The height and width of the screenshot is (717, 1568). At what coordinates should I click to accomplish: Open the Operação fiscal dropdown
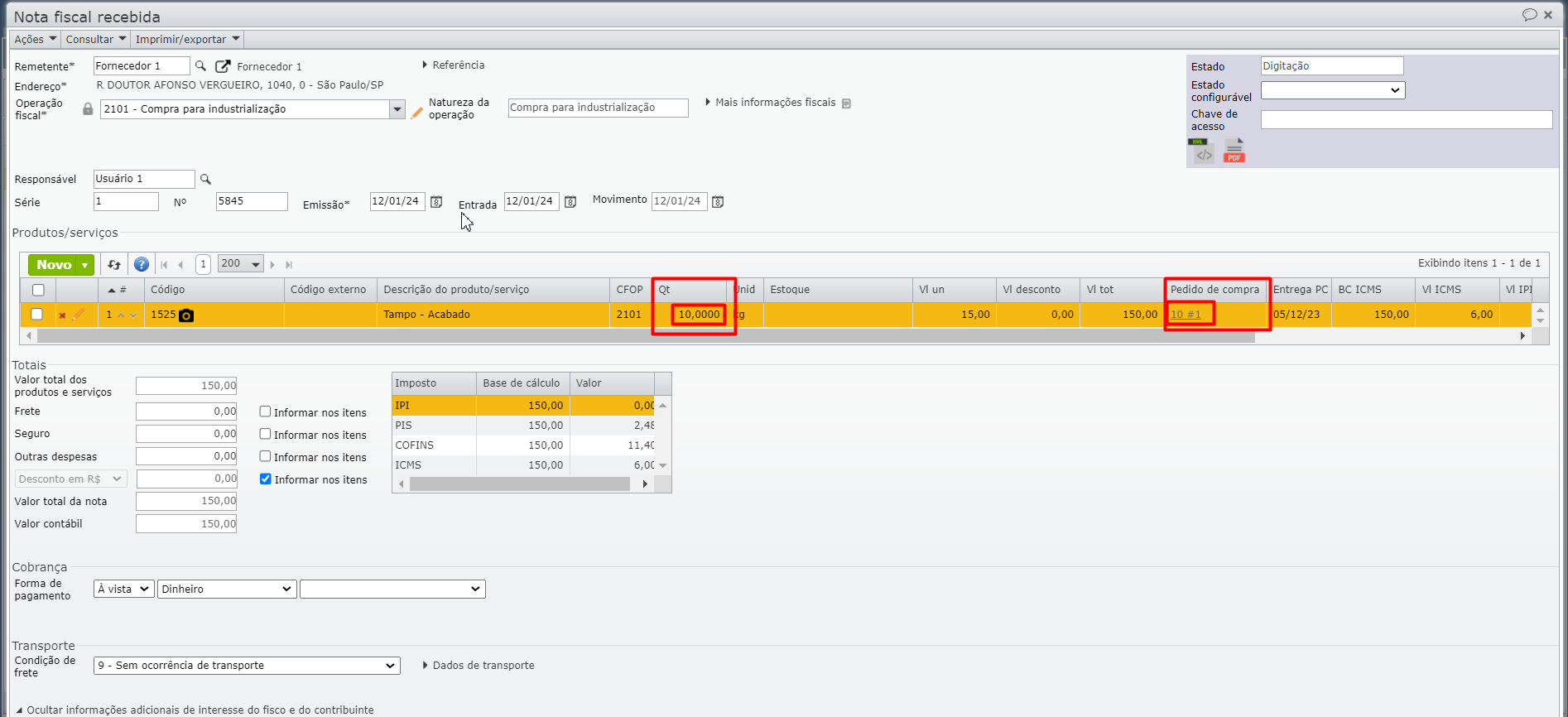click(x=397, y=109)
